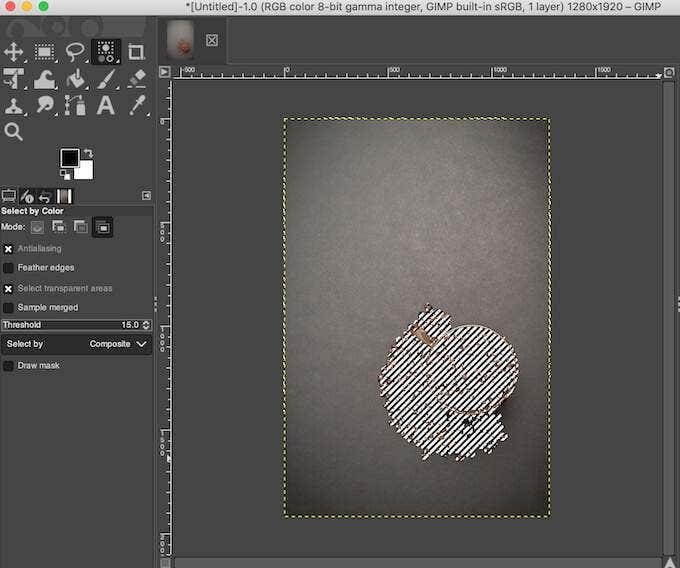Viewport: 680px width, 568px height.
Task: Open the tool options panel configuration menu
Action: [x=146, y=196]
